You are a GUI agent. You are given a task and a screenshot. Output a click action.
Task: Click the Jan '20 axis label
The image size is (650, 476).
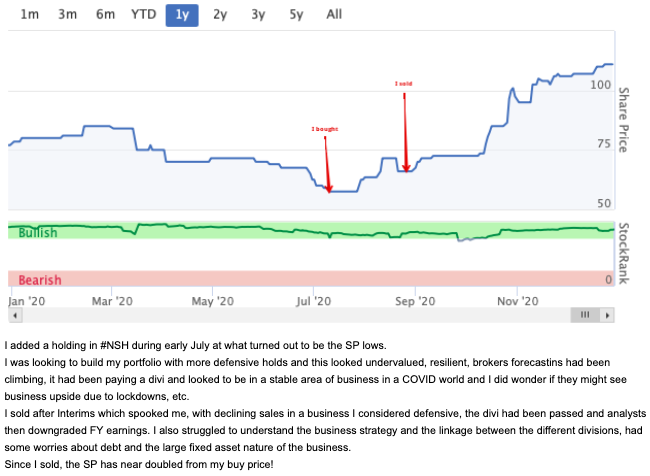click(27, 301)
